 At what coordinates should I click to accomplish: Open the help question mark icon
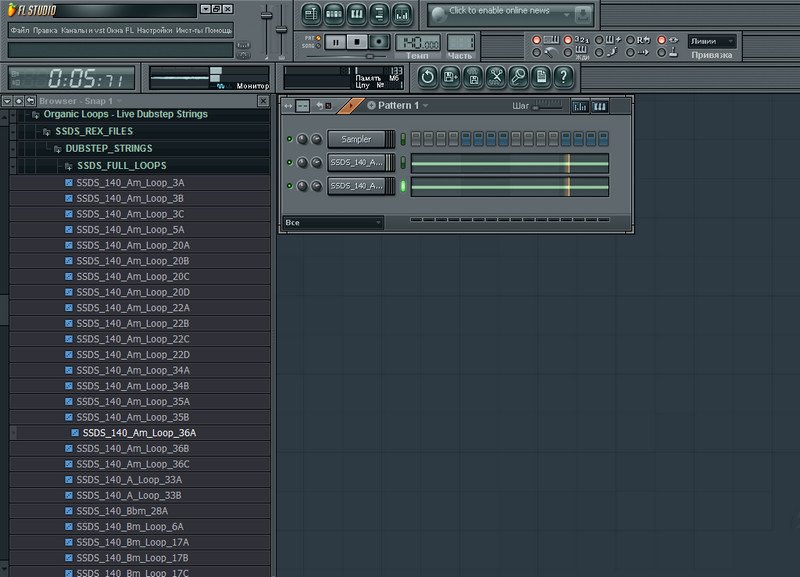click(564, 76)
